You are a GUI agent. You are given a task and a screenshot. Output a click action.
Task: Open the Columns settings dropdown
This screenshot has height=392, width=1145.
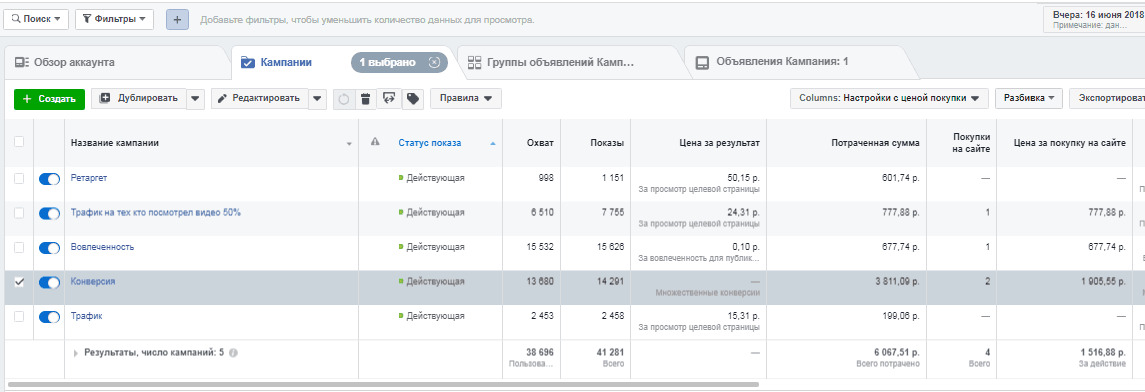pos(889,98)
